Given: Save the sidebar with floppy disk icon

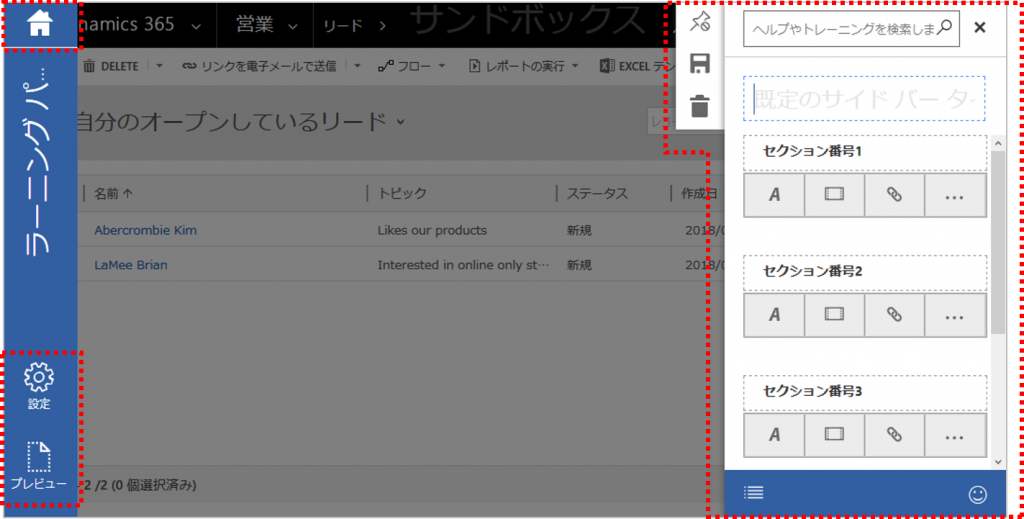Looking at the screenshot, I should [x=700, y=65].
